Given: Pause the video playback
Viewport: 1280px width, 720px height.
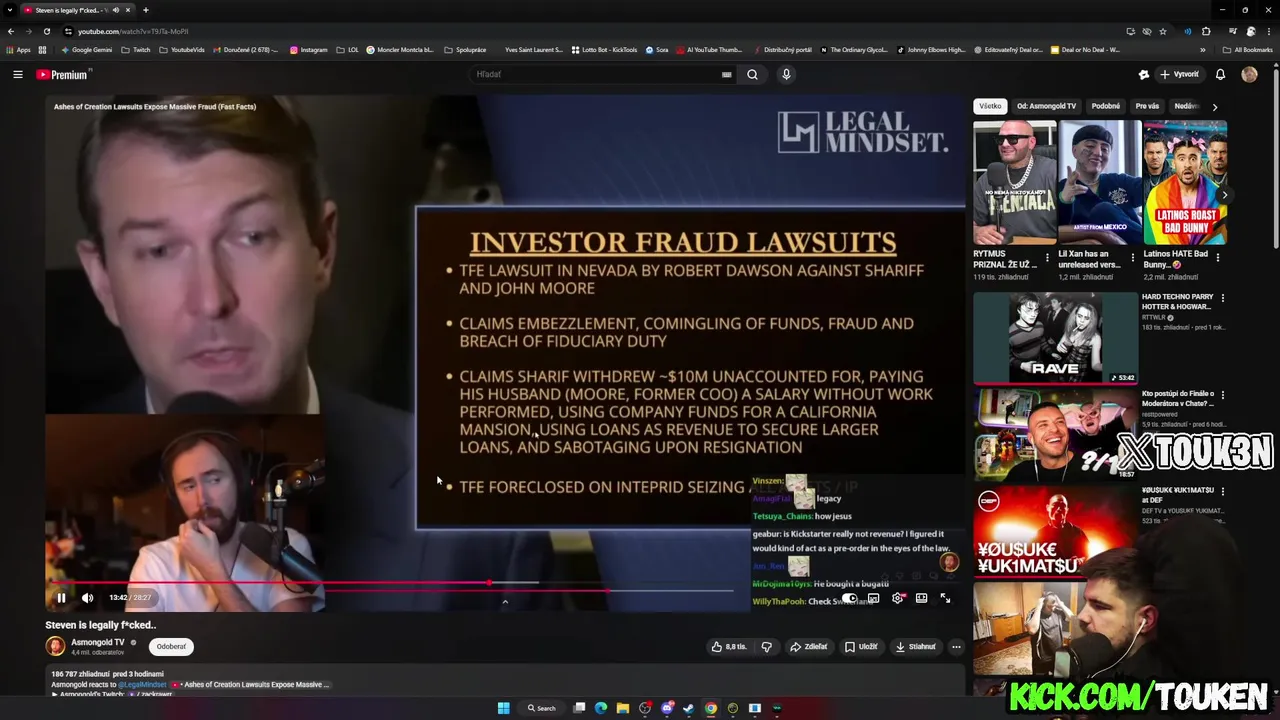Looking at the screenshot, I should point(61,598).
